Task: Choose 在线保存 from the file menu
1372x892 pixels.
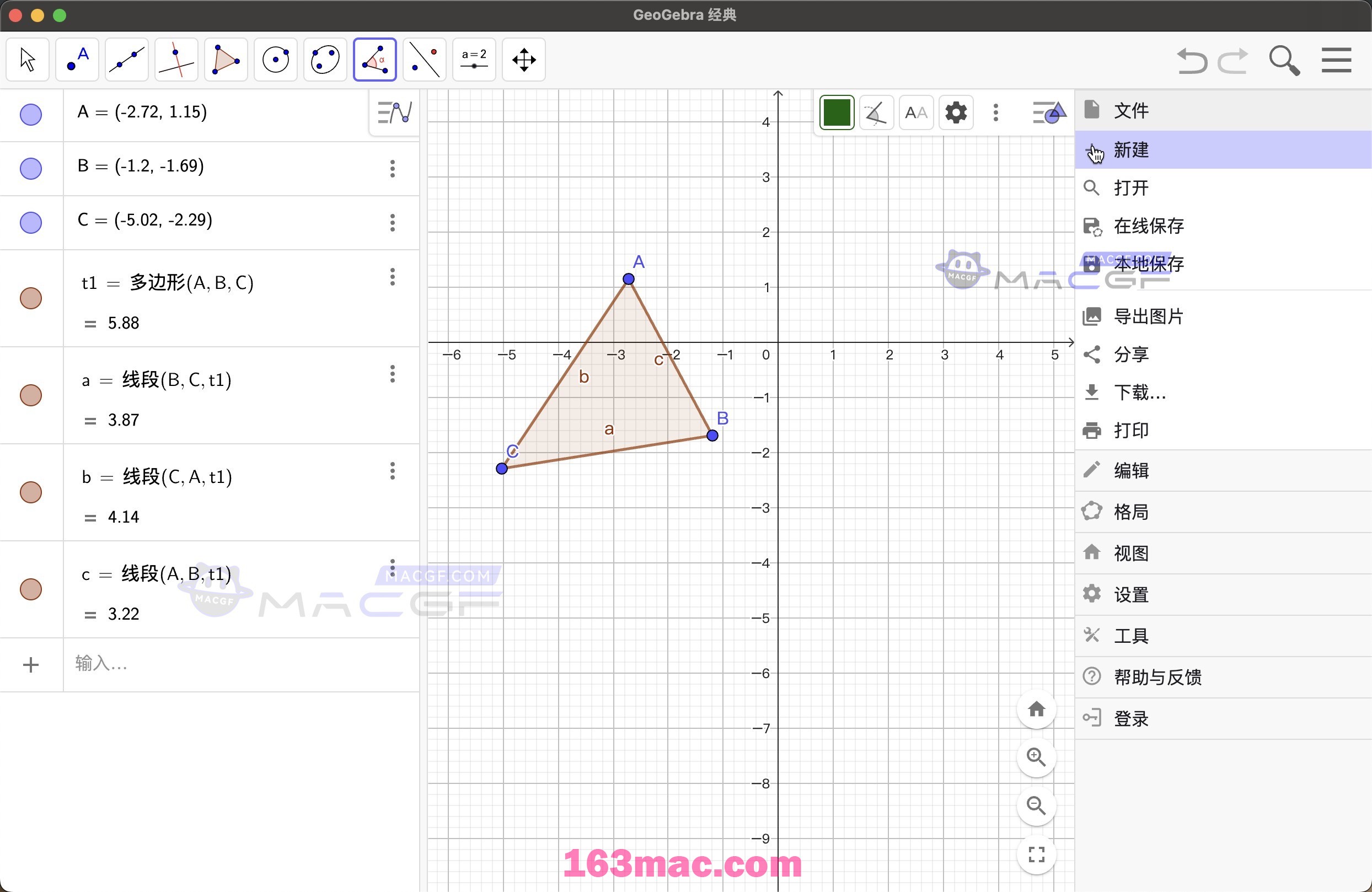Action: click(x=1223, y=225)
